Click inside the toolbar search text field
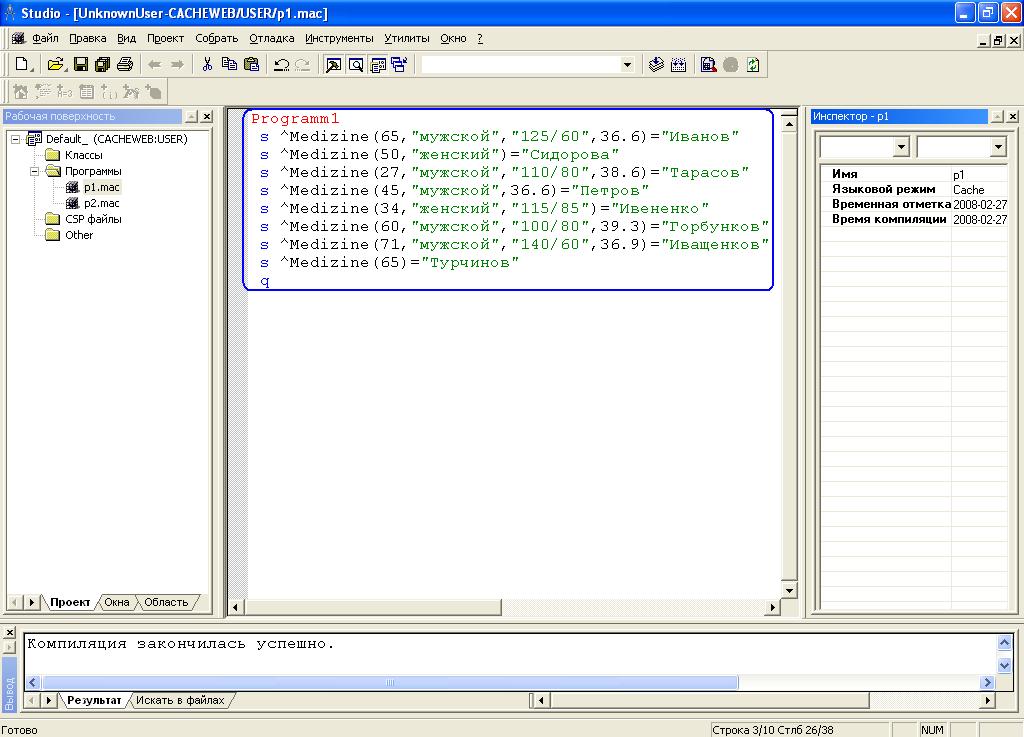Image resolution: width=1024 pixels, height=737 pixels. tap(520, 65)
